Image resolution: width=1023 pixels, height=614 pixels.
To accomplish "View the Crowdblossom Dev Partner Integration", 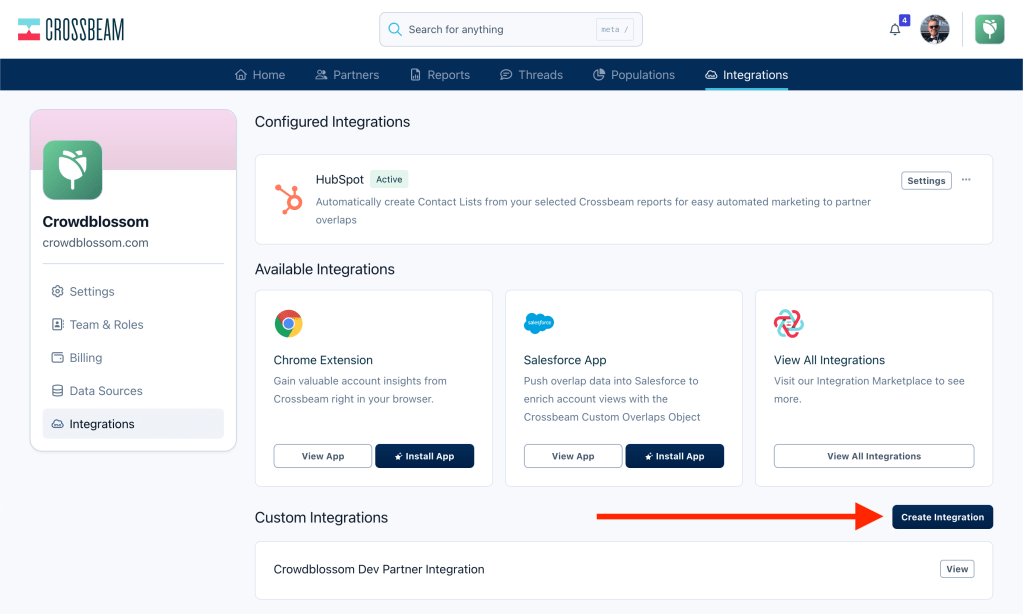I will point(957,569).
